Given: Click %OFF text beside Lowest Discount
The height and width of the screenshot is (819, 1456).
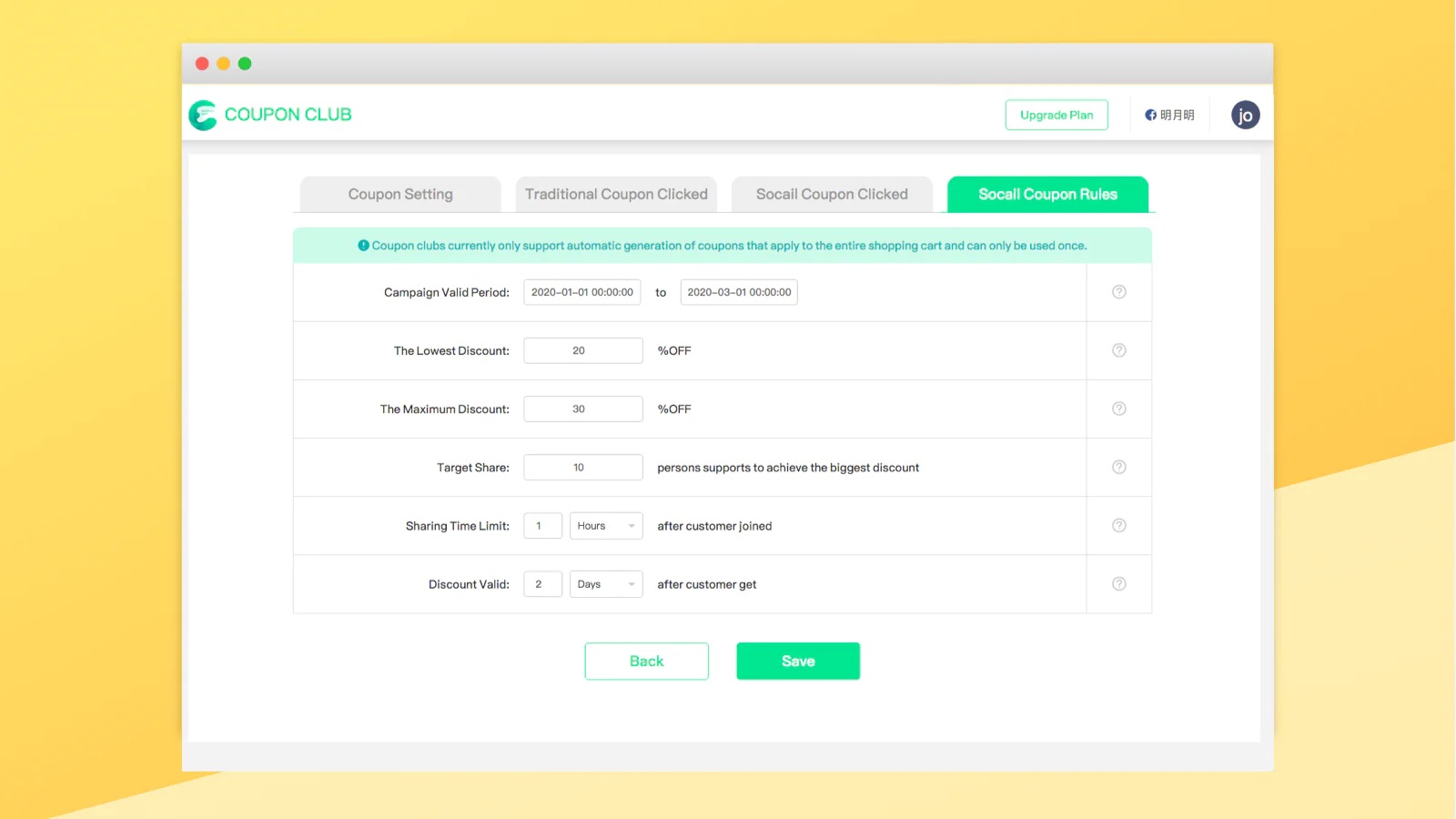Looking at the screenshot, I should coord(674,350).
